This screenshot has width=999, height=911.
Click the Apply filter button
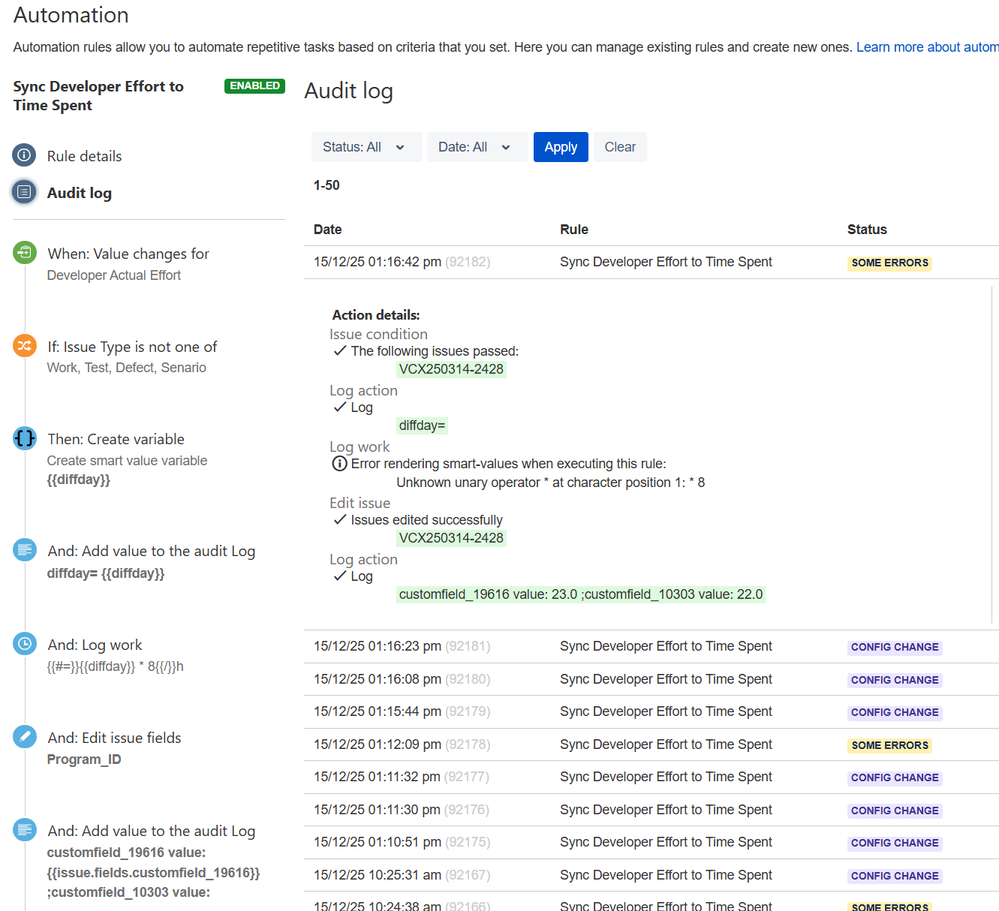[x=561, y=147]
